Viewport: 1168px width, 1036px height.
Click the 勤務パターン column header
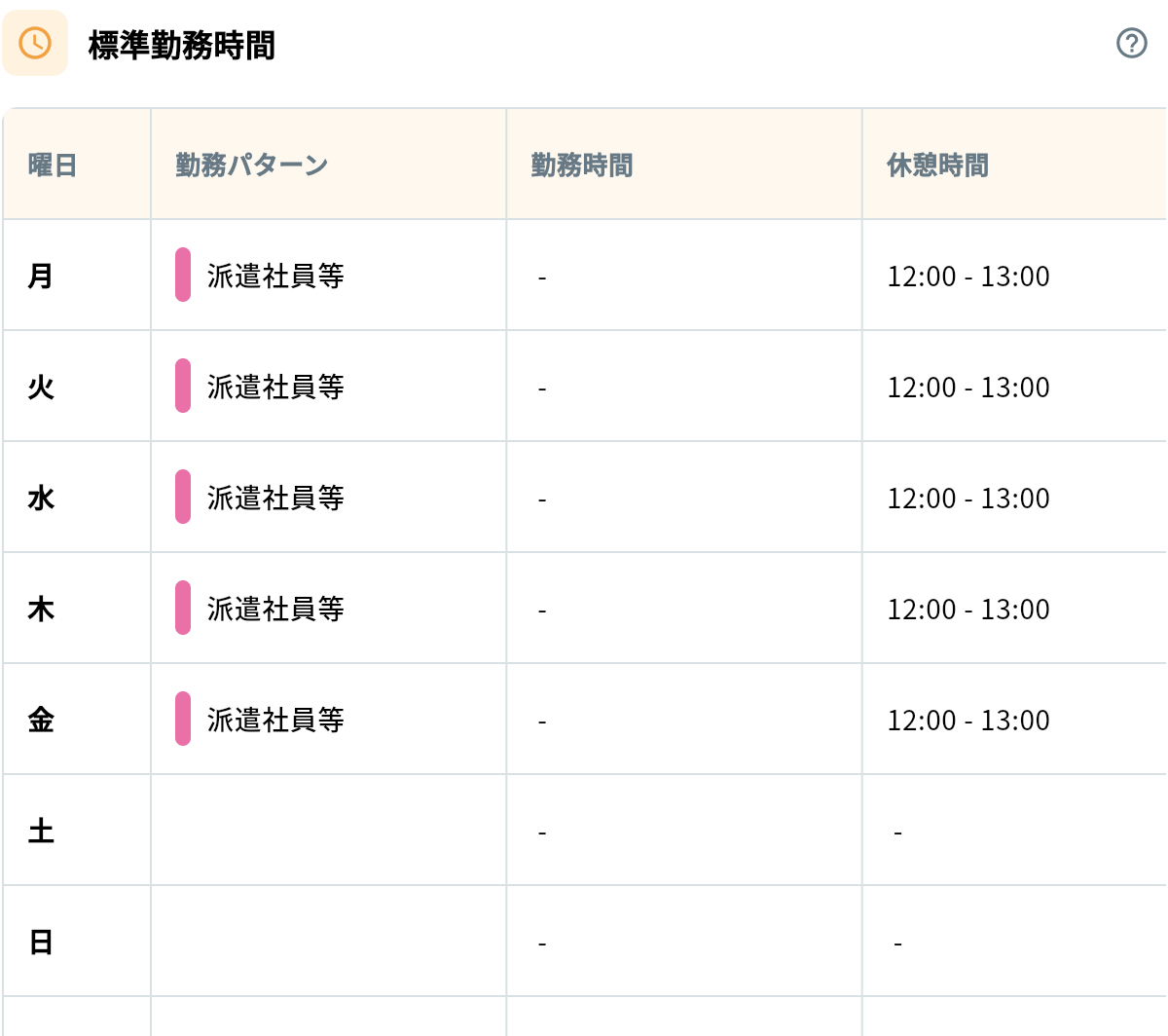tap(251, 165)
